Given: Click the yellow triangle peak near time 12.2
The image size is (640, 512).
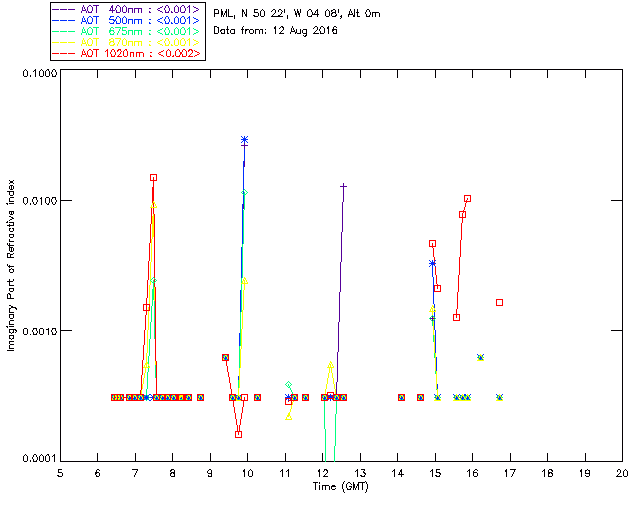Looking at the screenshot, I should coord(331,365).
